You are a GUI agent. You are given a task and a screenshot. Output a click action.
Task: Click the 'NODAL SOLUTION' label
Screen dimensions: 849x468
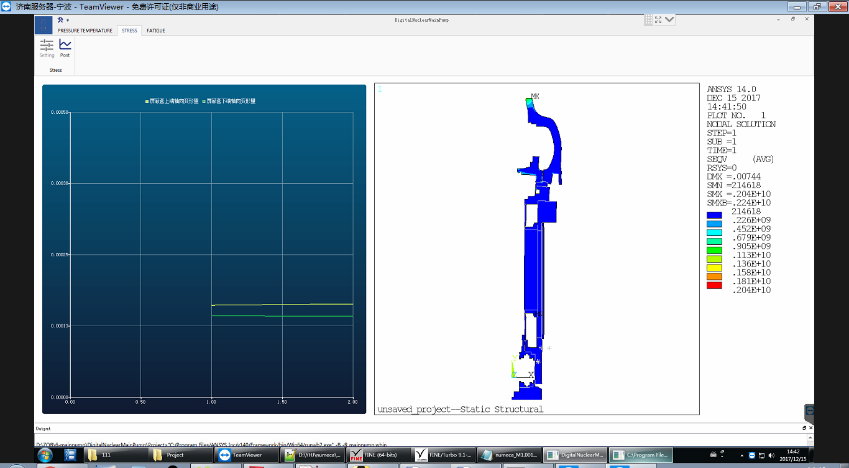click(x=741, y=124)
